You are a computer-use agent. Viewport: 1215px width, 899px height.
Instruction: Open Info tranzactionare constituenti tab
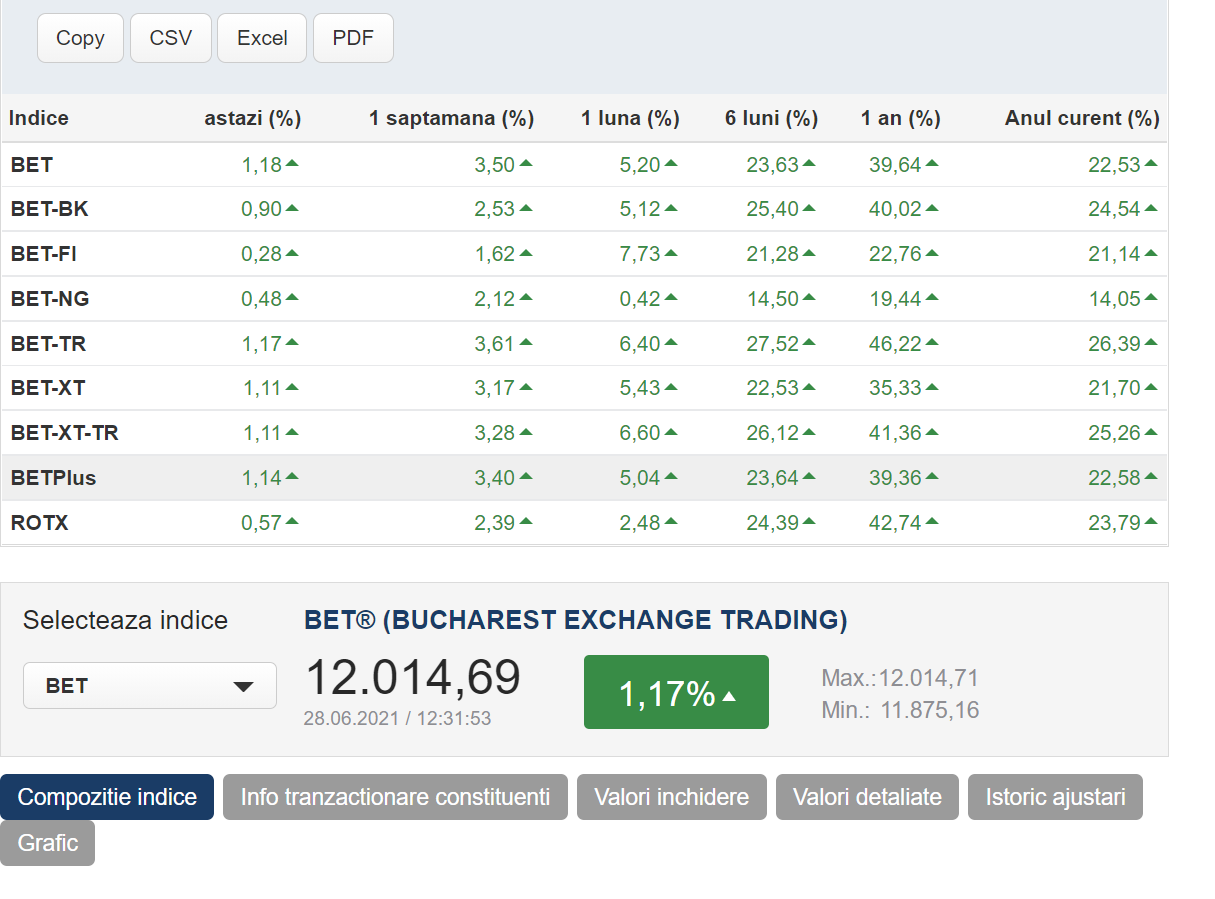395,797
